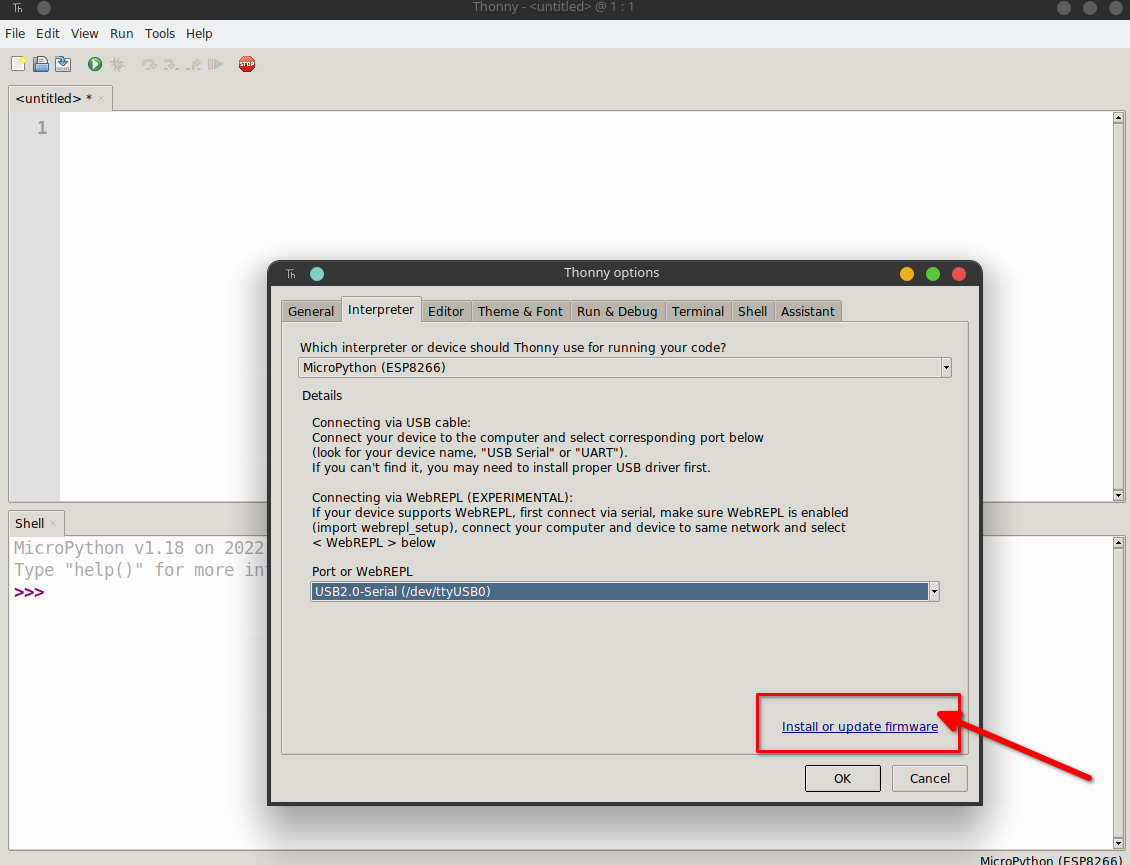Open the View menu
Viewport: 1130px width, 865px height.
84,34
